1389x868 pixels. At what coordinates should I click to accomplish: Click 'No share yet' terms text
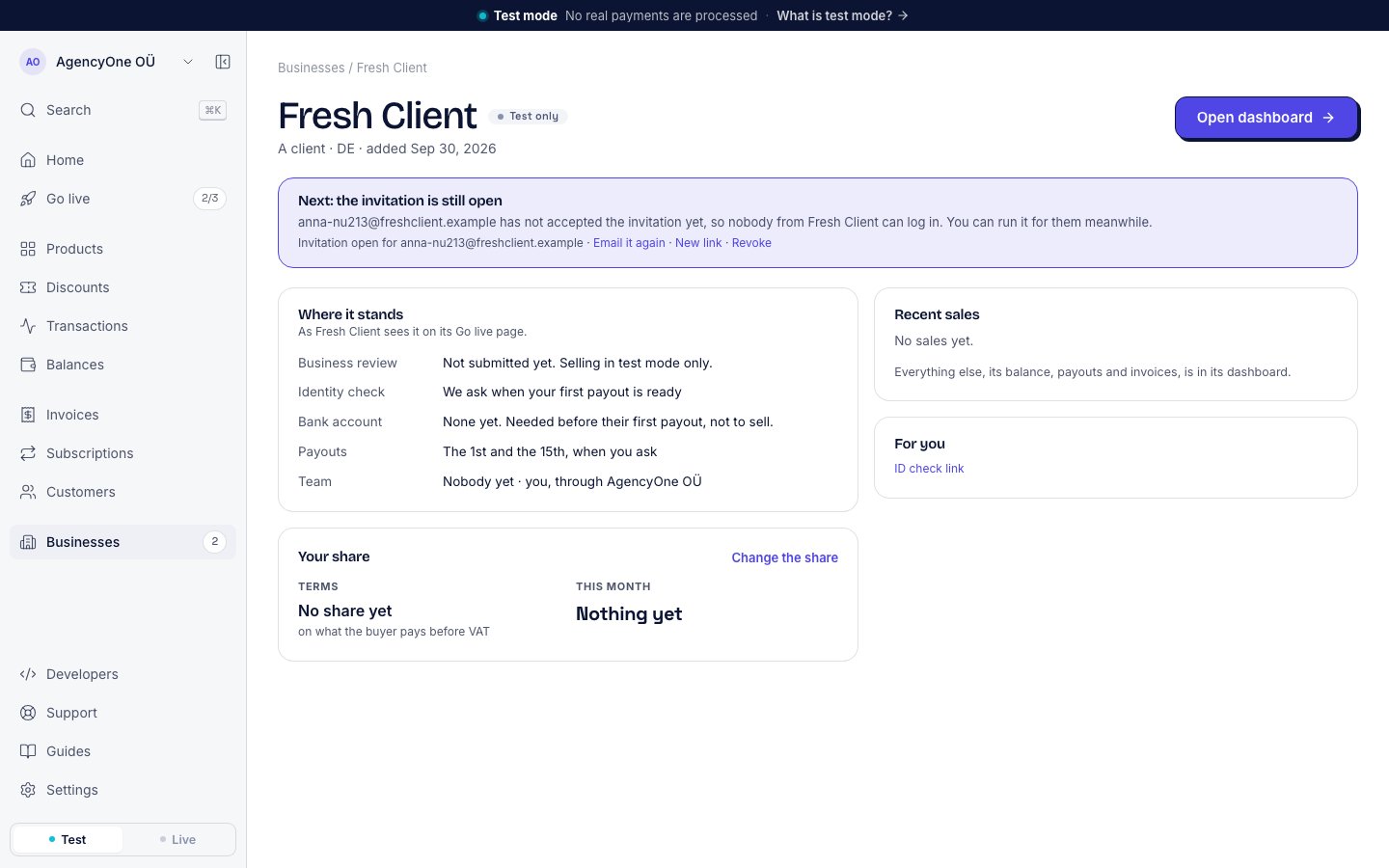(344, 610)
